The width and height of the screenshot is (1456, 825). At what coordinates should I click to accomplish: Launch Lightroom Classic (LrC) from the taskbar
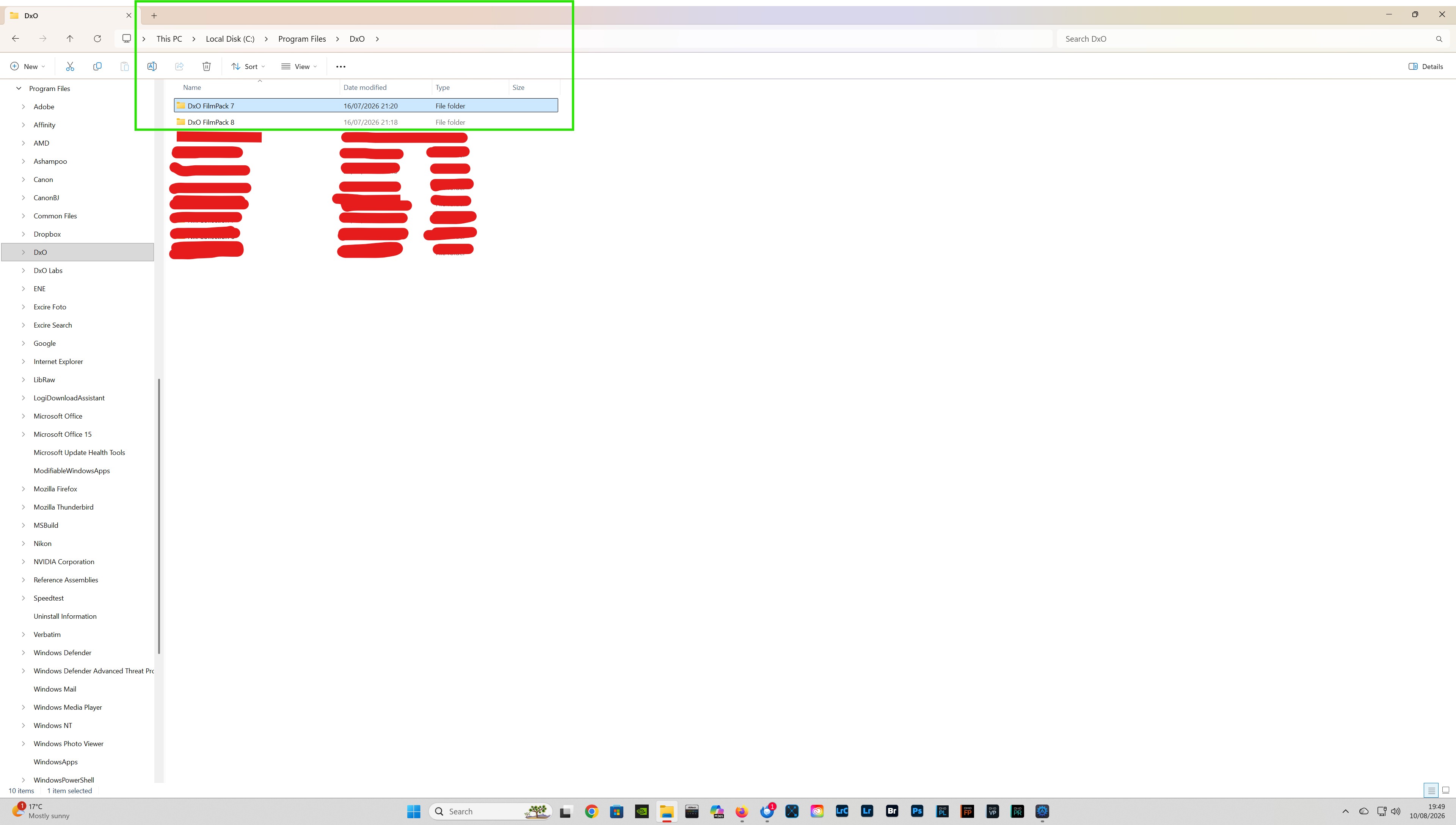tap(842, 811)
